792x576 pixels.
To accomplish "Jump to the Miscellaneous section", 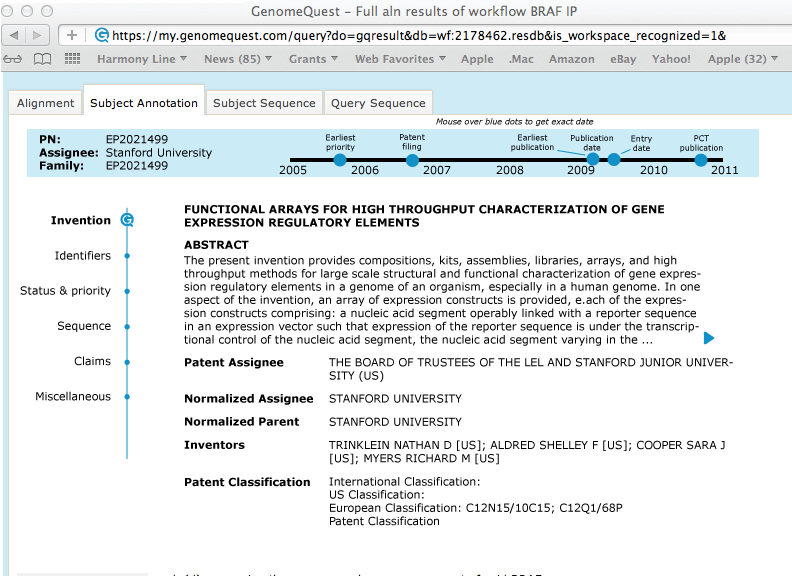I will point(73,397).
